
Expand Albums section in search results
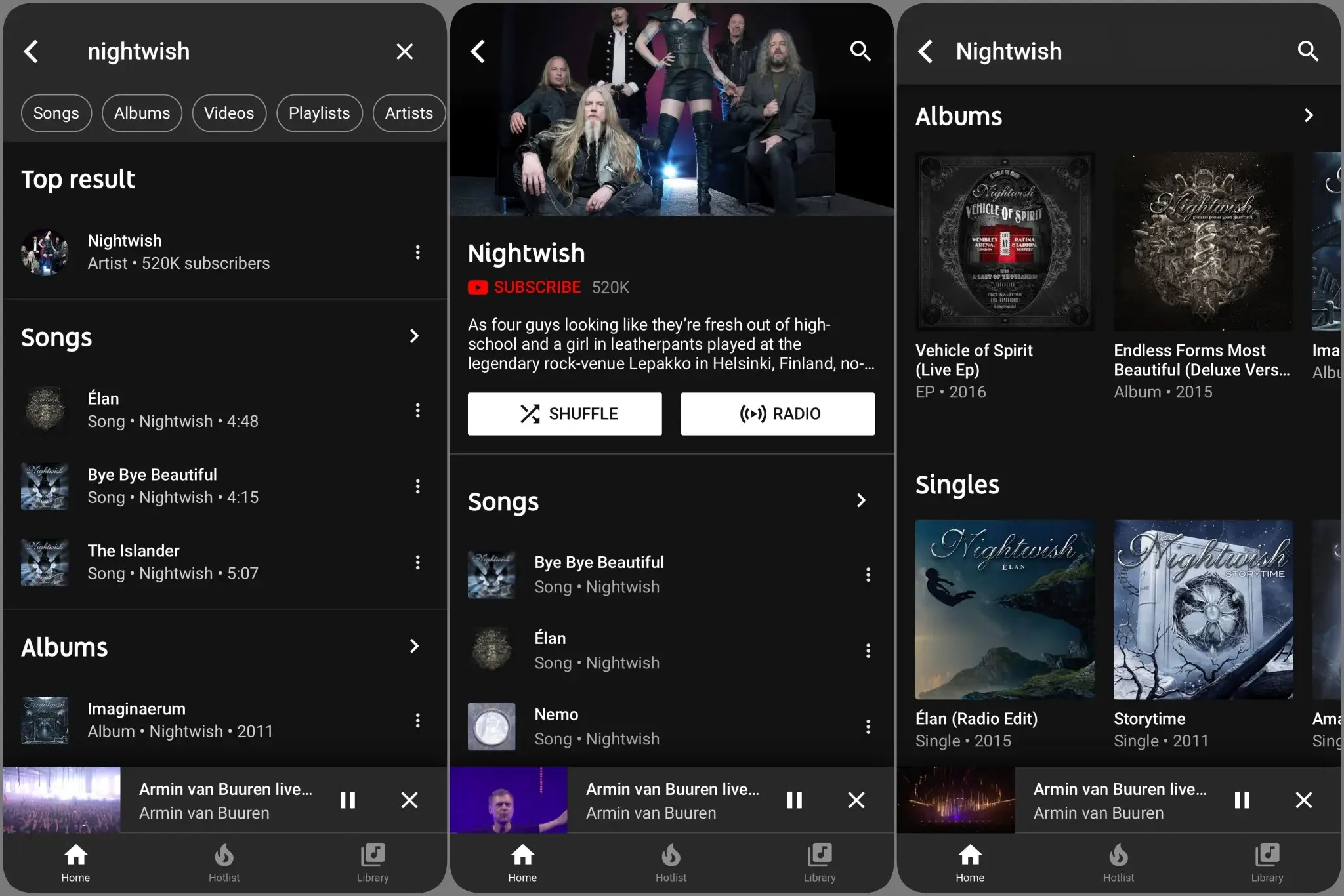[x=414, y=647]
